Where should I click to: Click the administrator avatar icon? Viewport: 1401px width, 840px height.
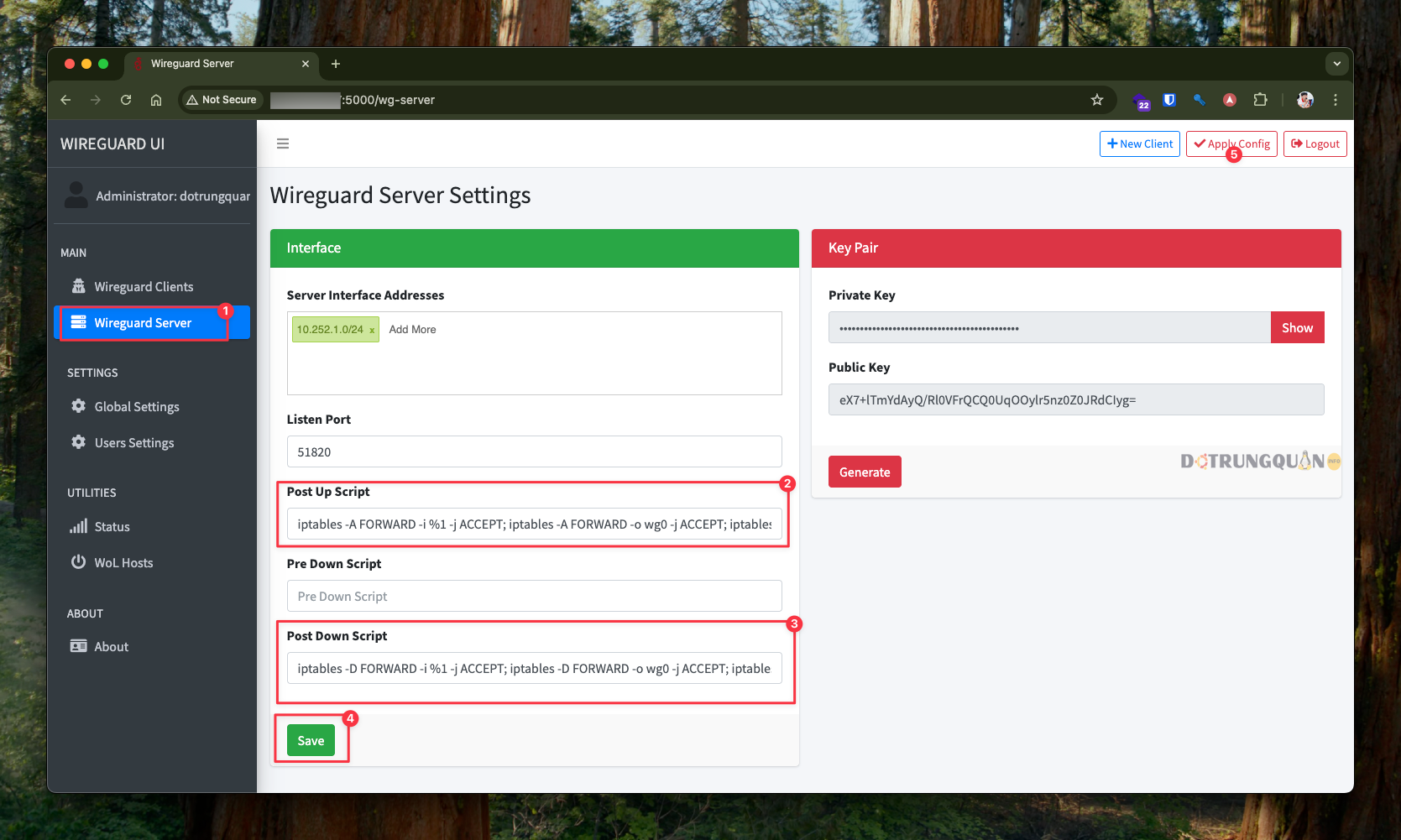[76, 196]
